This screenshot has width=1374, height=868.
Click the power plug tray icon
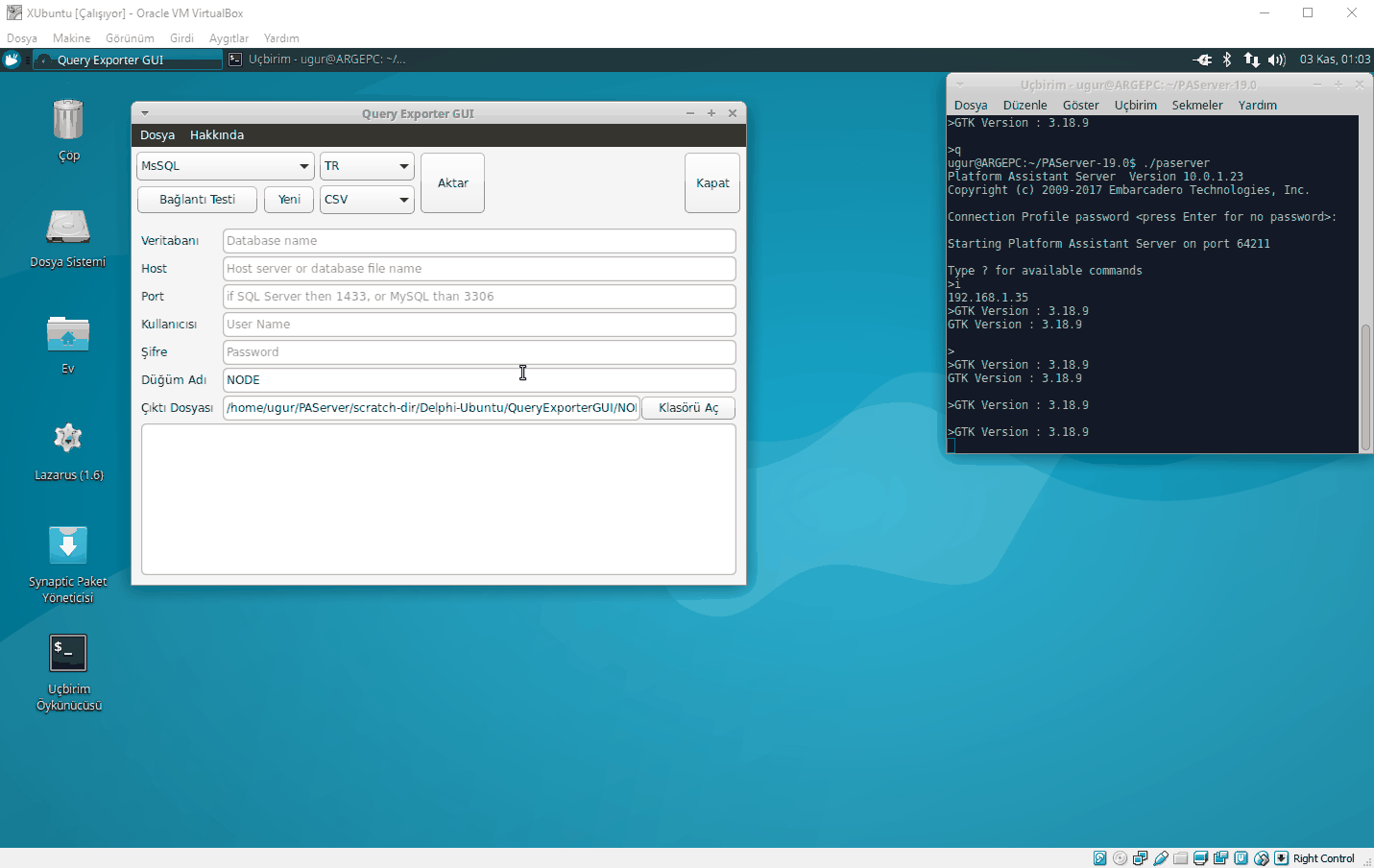tap(1202, 60)
